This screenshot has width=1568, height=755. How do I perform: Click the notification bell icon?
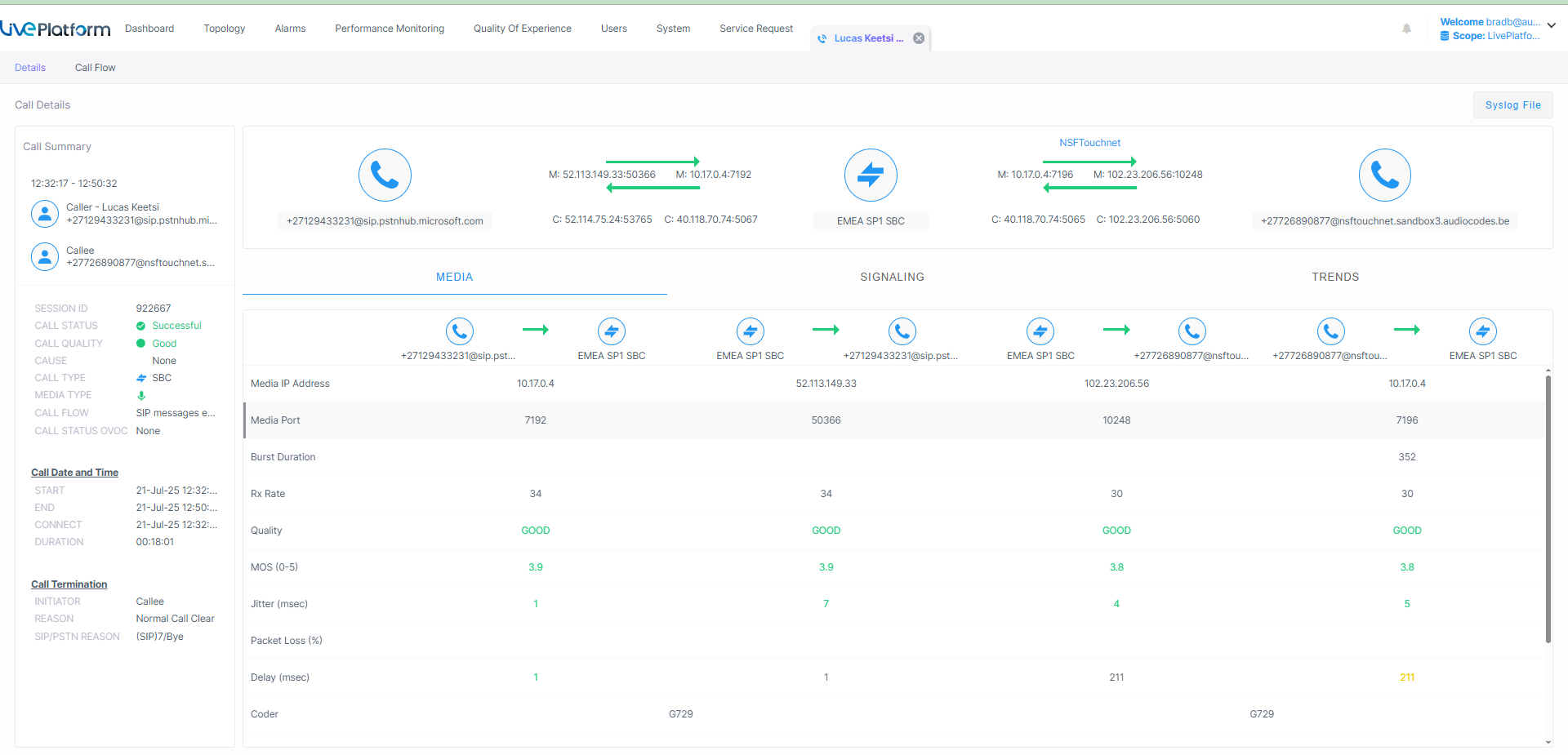click(1406, 29)
